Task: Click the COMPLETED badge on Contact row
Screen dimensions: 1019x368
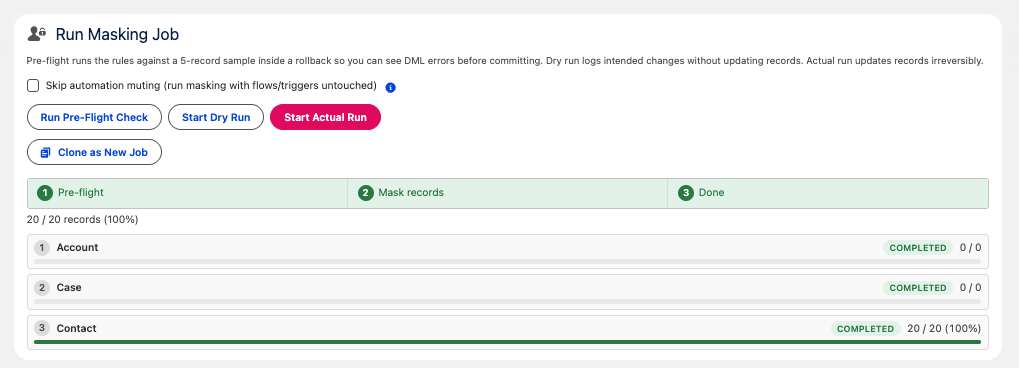Action: (x=866, y=328)
